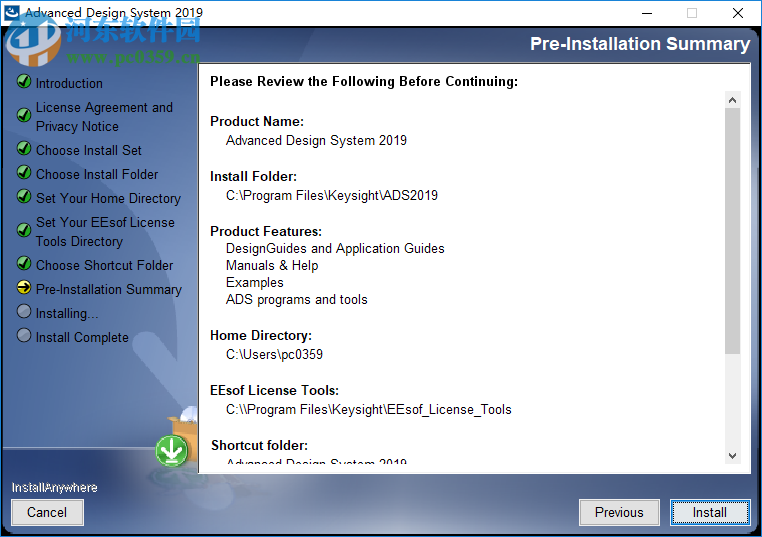
Task: Minimize the installer window
Action: [x=647, y=13]
